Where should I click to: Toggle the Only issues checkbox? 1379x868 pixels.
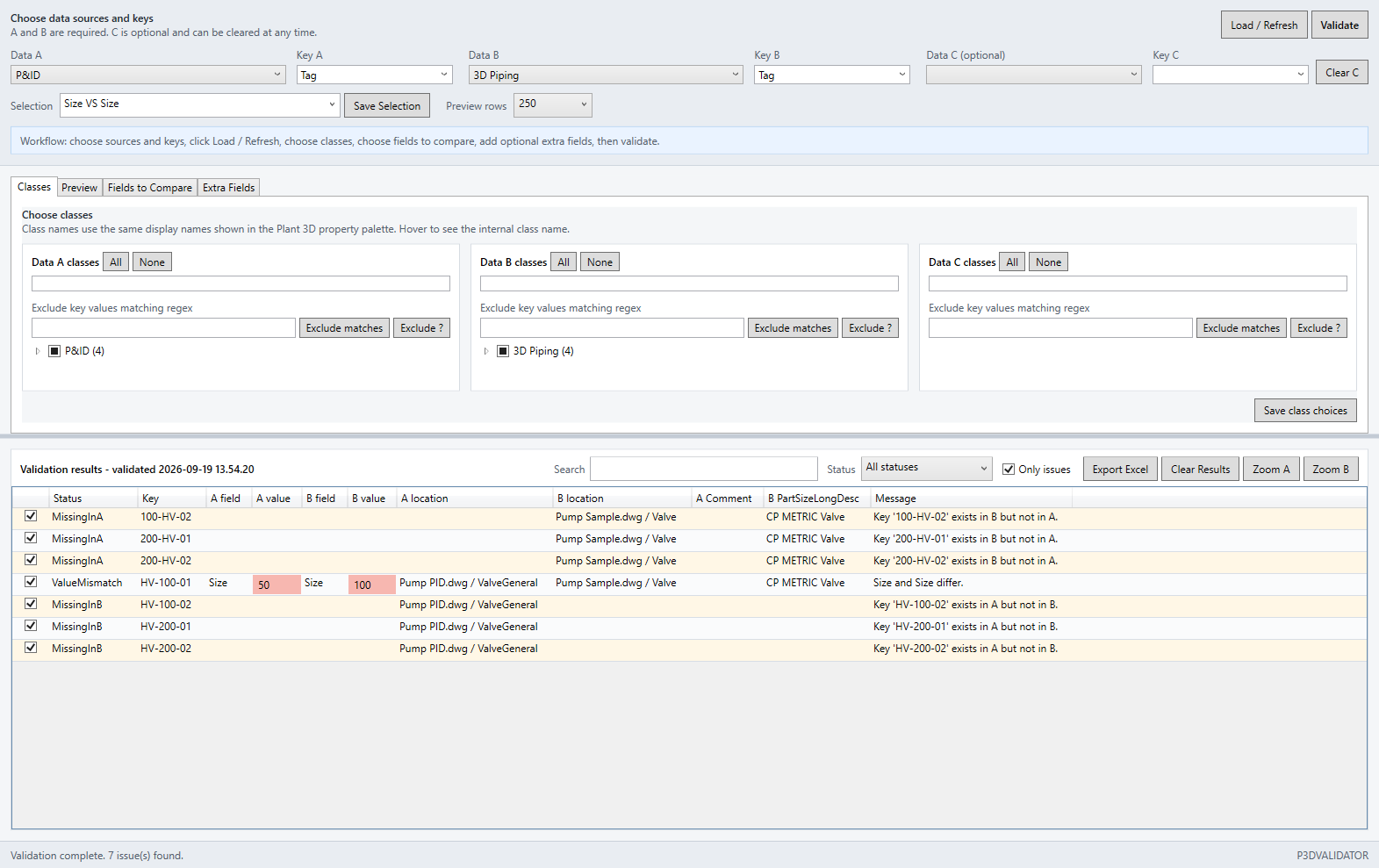pyautogui.click(x=1009, y=470)
